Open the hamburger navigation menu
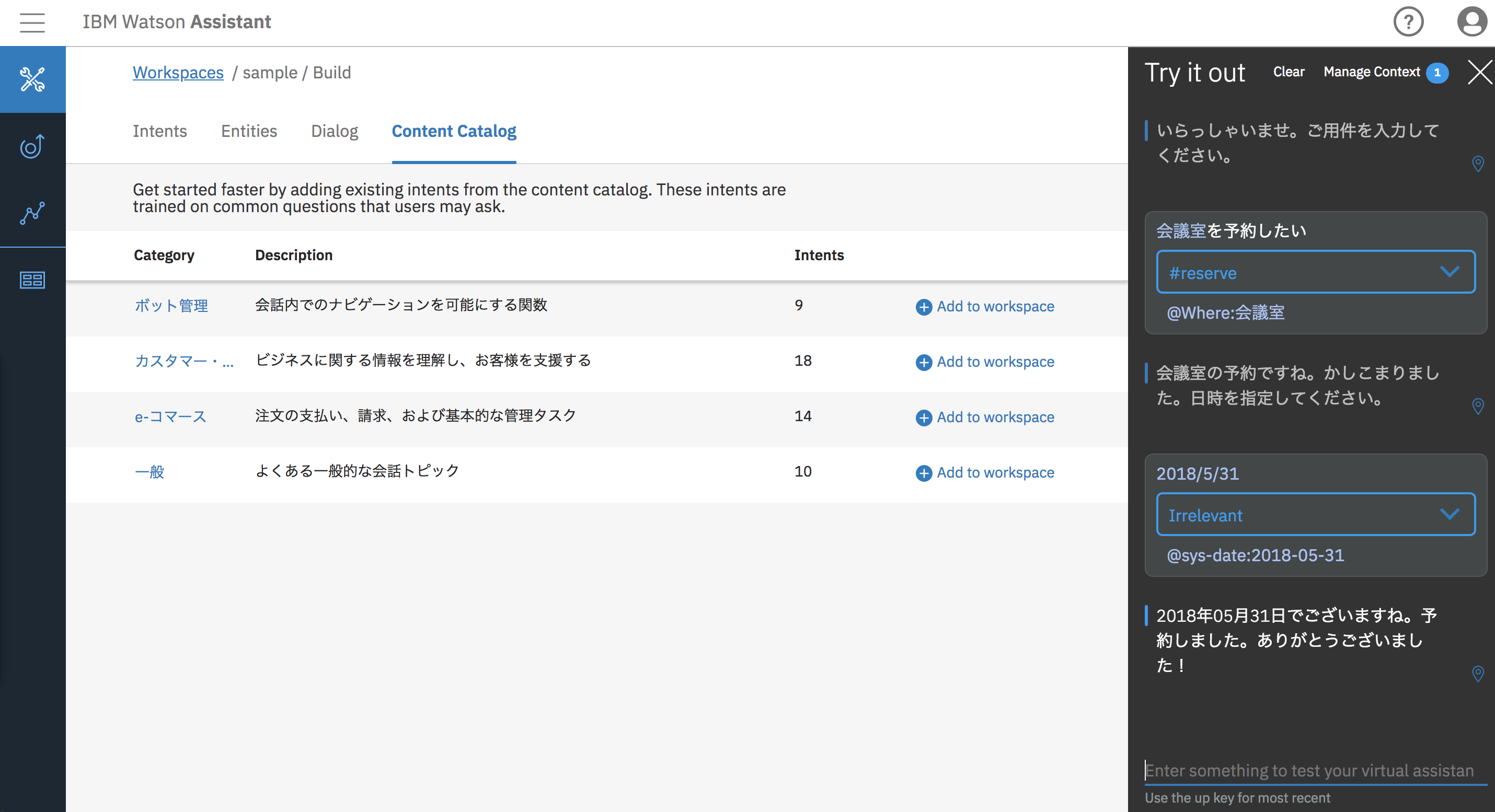The width and height of the screenshot is (1495, 812). coord(32,22)
